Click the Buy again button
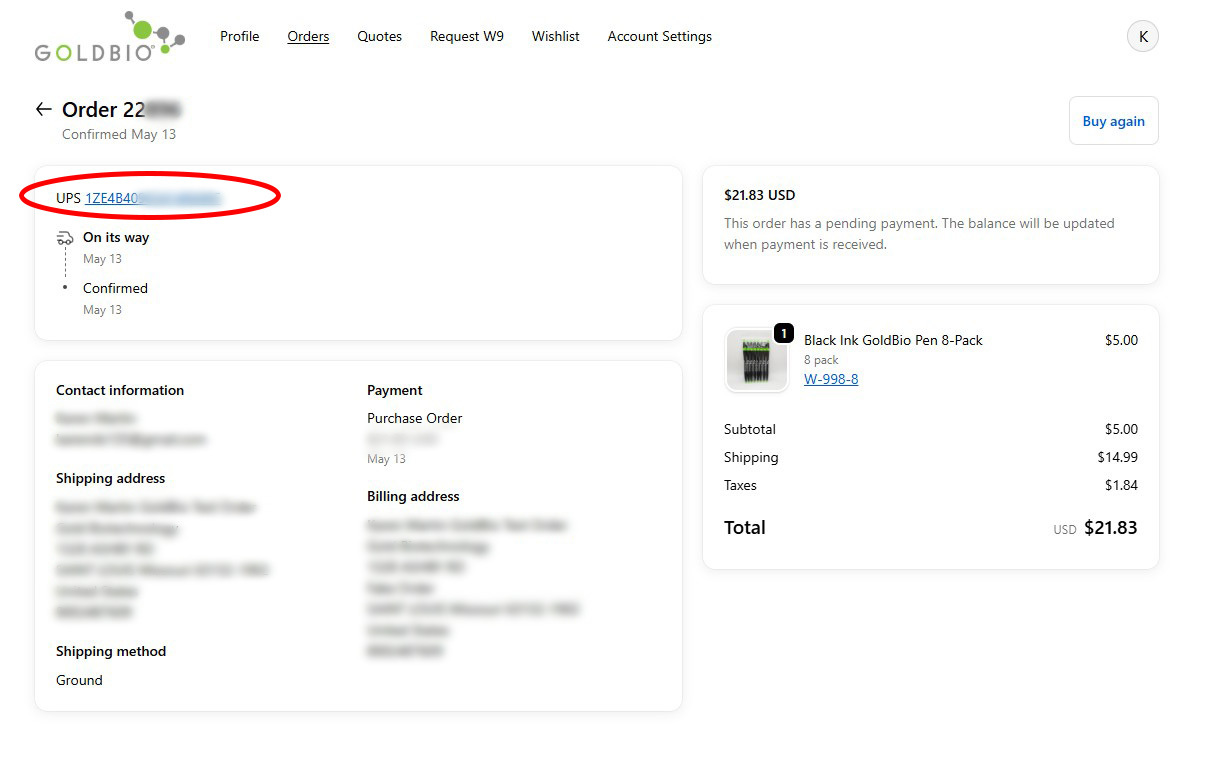 point(1114,121)
